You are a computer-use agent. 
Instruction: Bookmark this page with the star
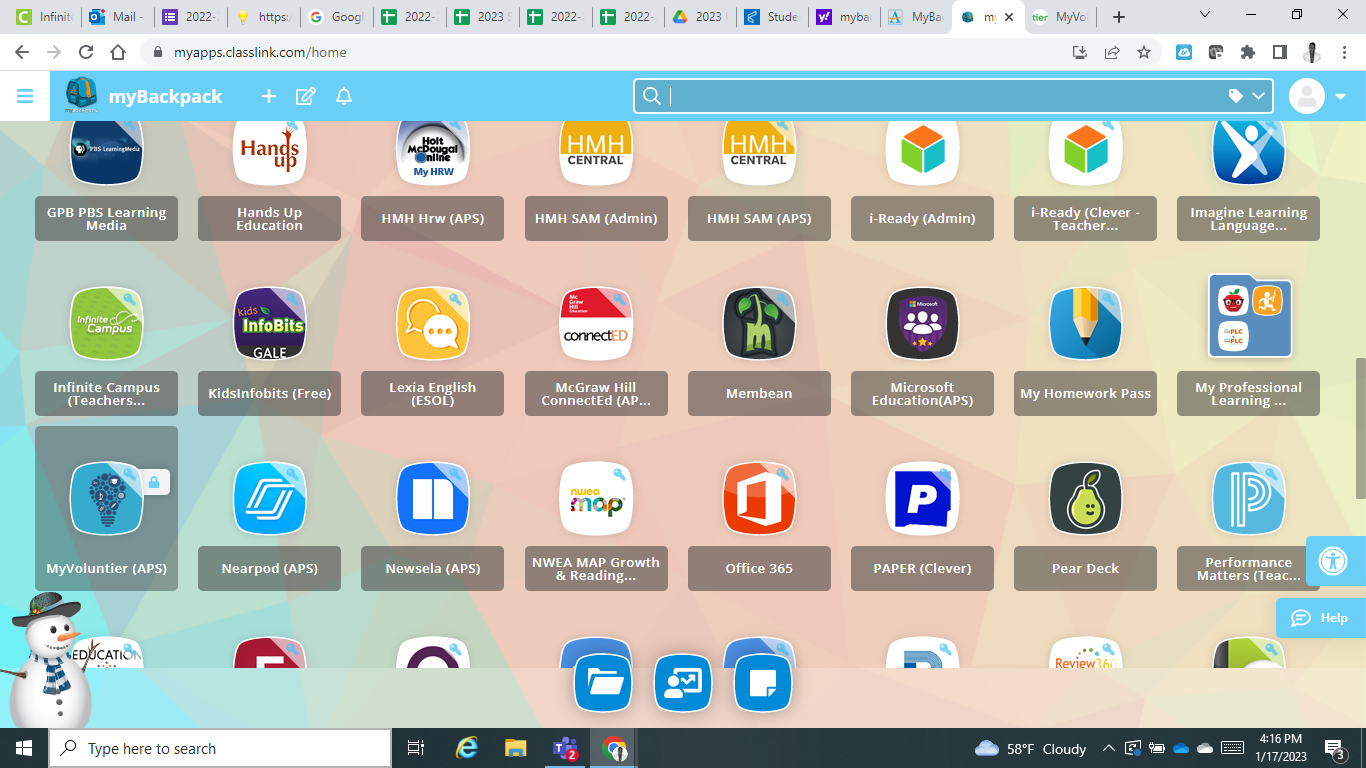pyautogui.click(x=1144, y=52)
